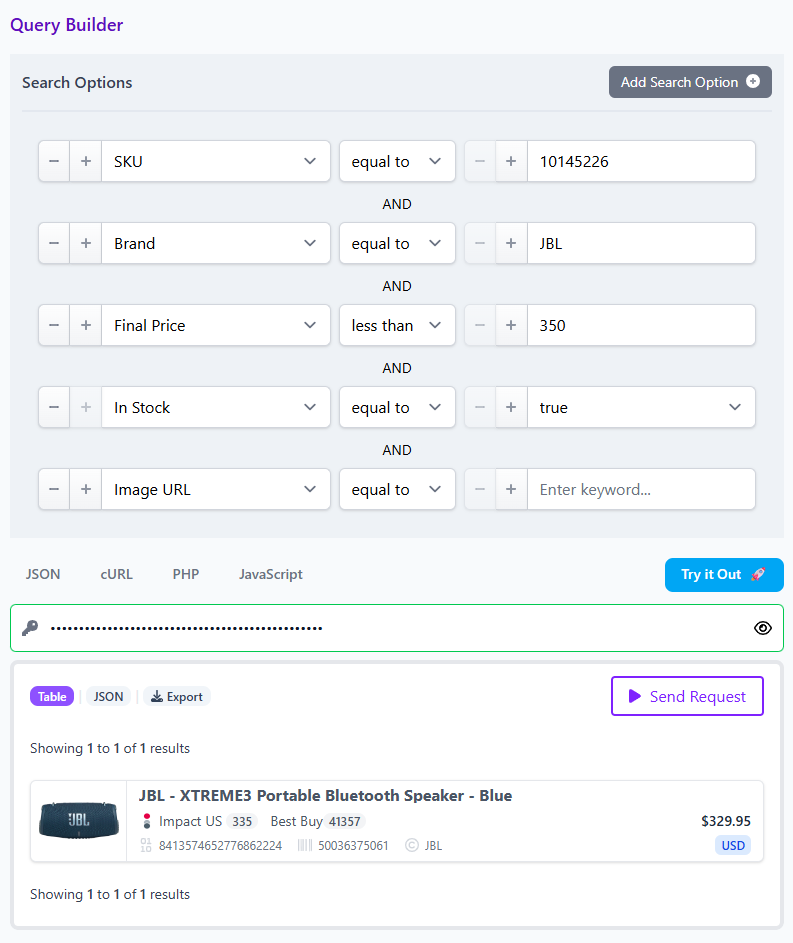Open the Brand field dropdown
This screenshot has width=793, height=943.
tap(216, 243)
